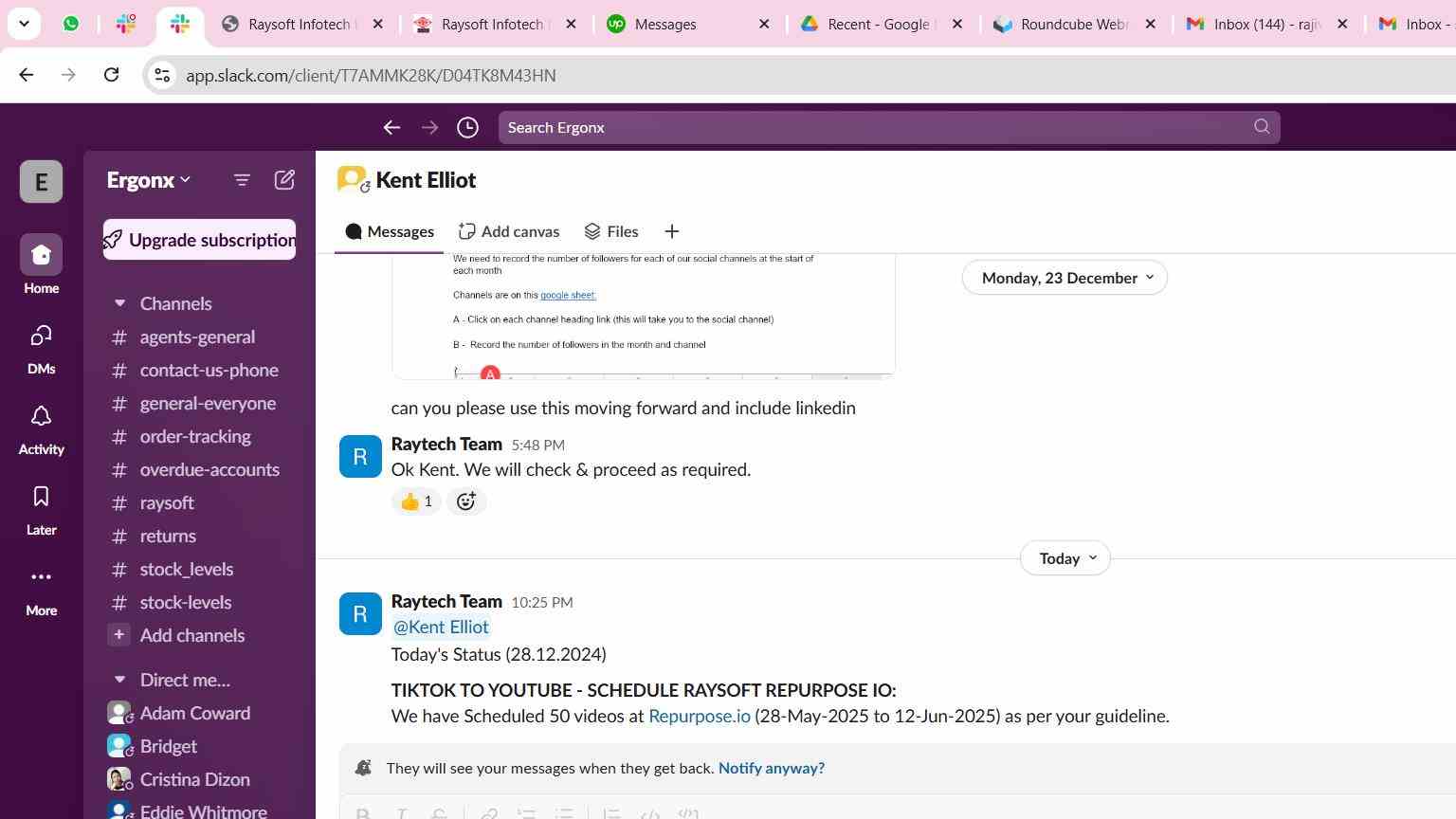Image resolution: width=1456 pixels, height=819 pixels.
Task: Open Later bookmarks view
Action: 41,509
